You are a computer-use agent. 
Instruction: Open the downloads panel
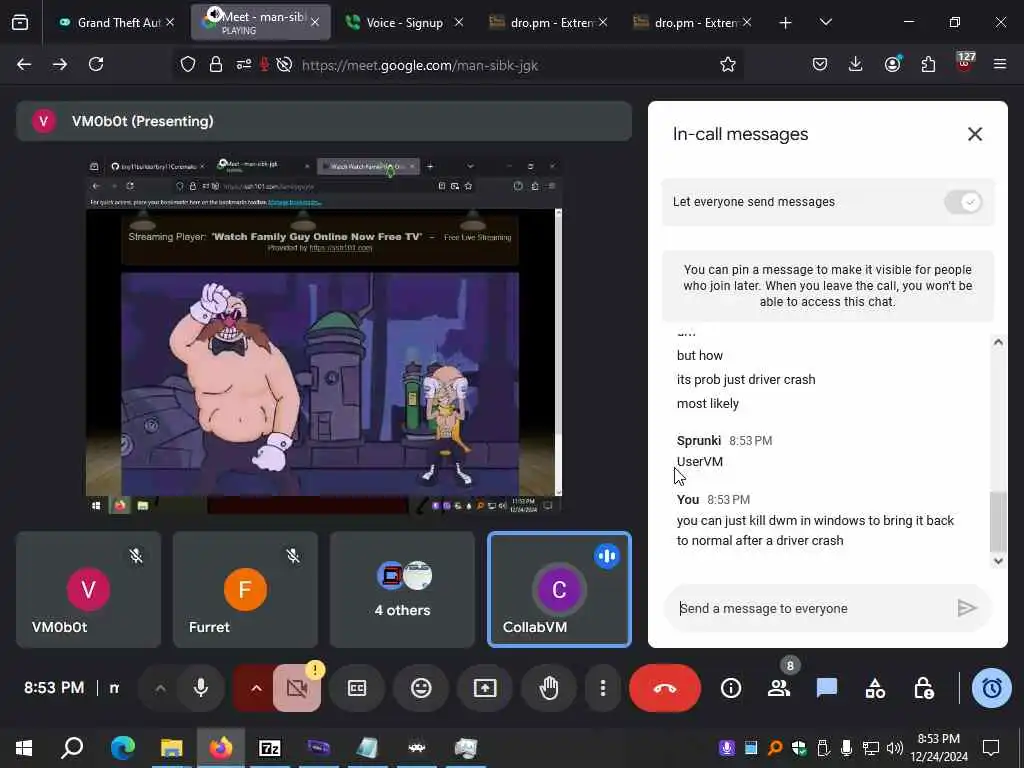tap(856, 64)
